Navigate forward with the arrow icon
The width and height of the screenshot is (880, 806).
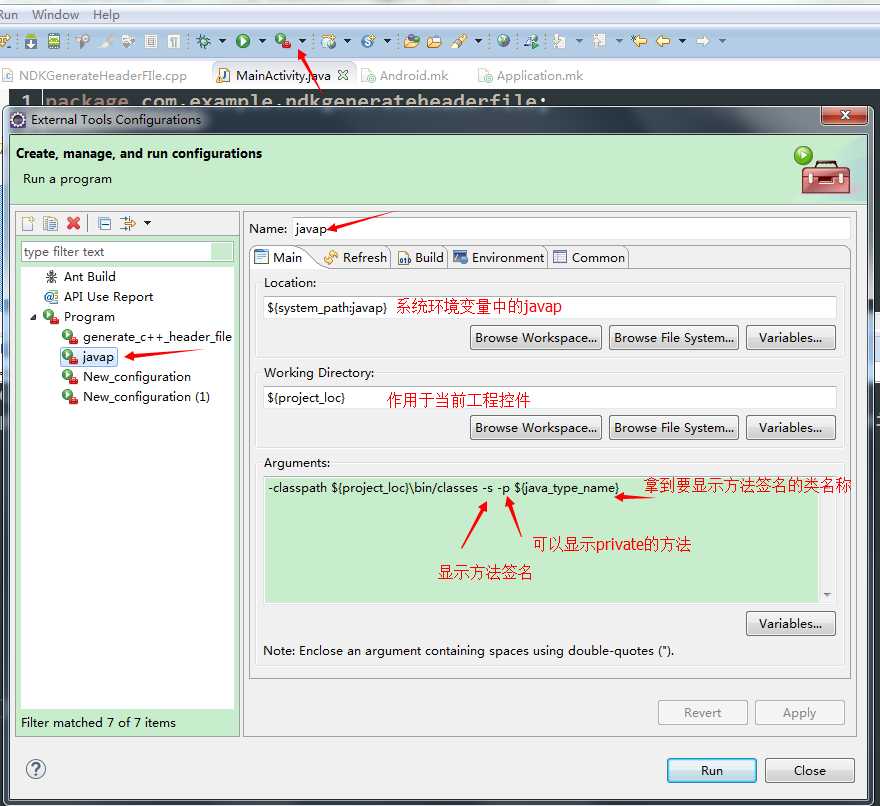pos(703,41)
